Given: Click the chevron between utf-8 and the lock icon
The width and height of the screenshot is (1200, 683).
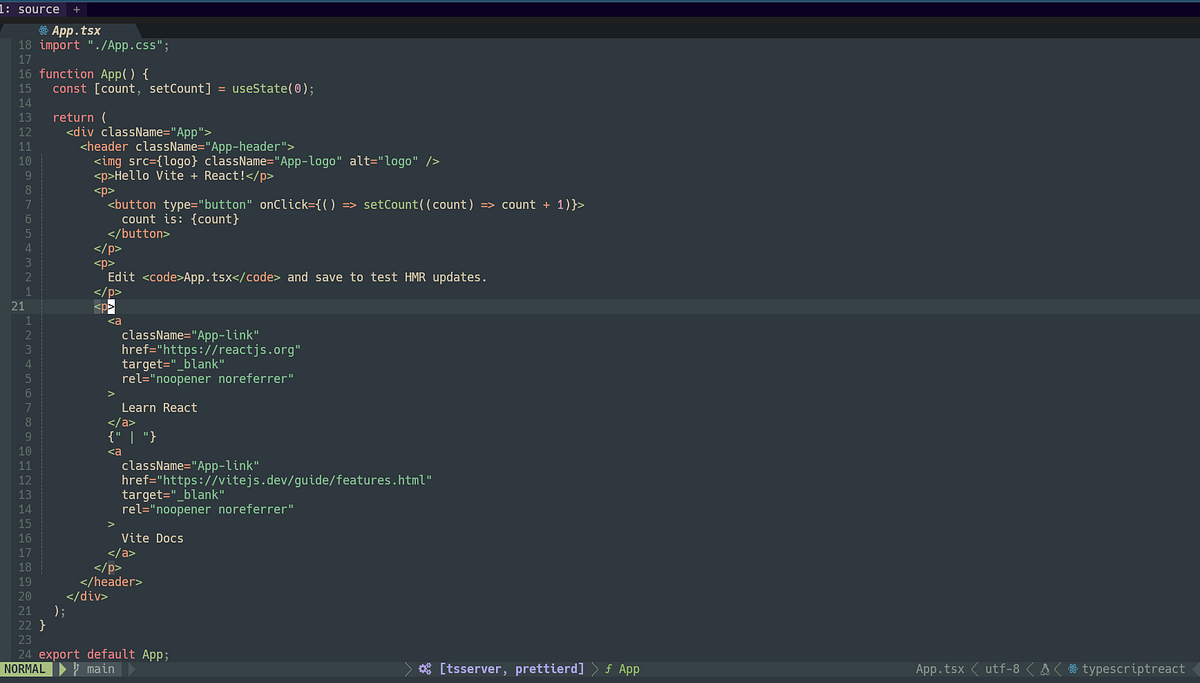Looking at the screenshot, I should (1028, 668).
